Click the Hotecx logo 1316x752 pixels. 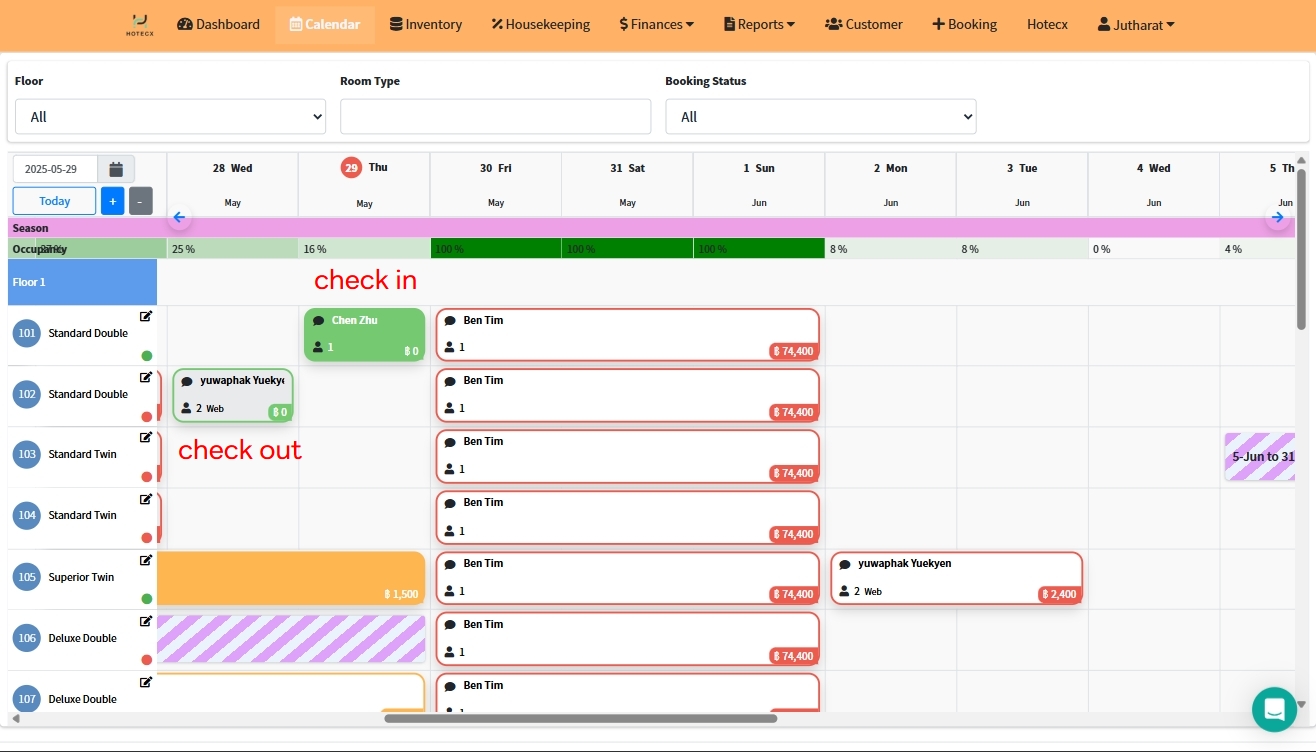pos(140,24)
